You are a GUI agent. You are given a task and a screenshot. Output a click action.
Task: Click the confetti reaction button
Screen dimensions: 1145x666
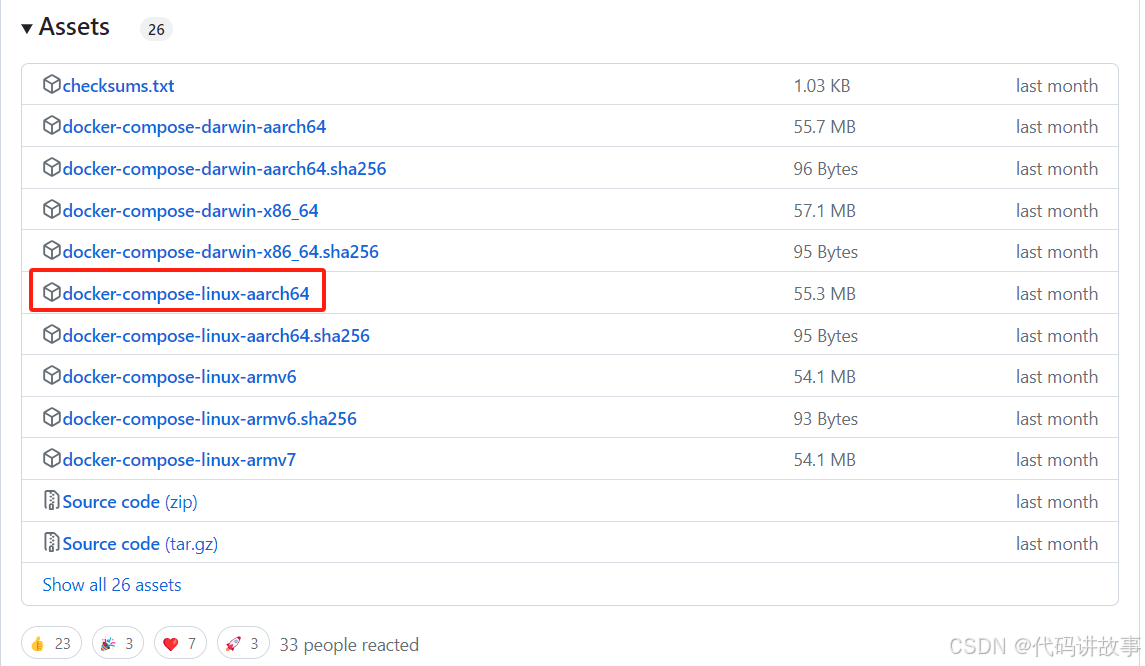(117, 642)
